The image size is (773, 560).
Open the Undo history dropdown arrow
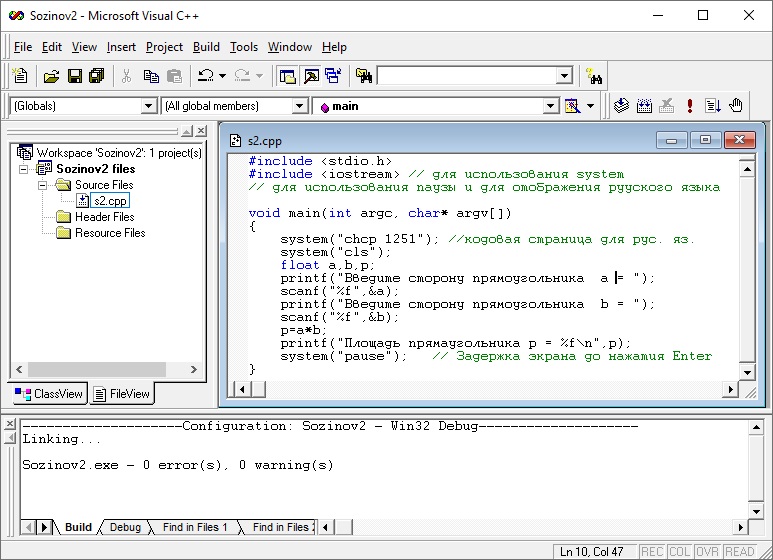click(x=222, y=76)
